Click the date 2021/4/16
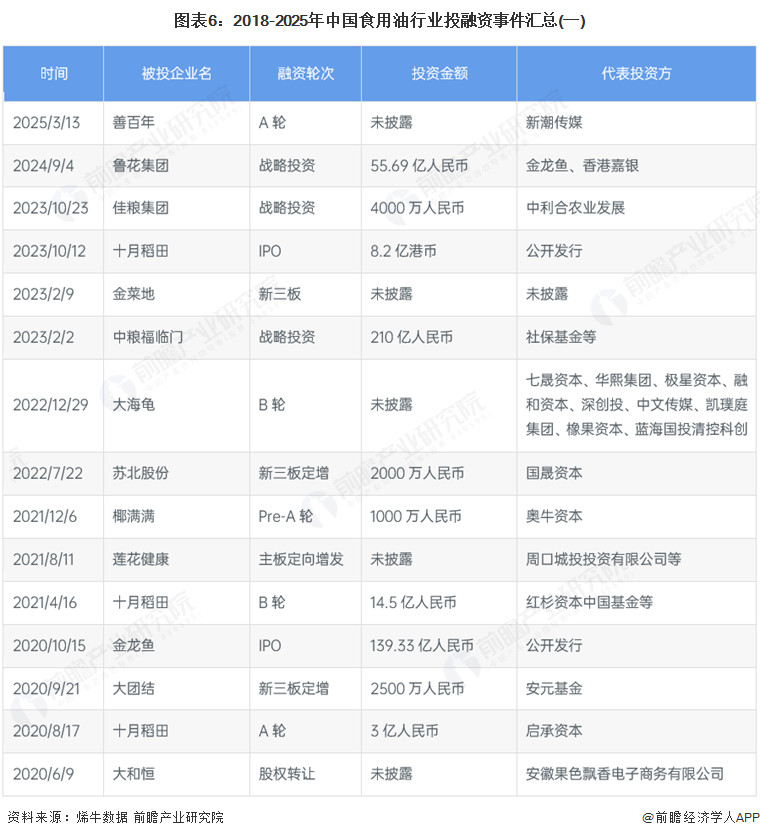Screen dimensions: 760x838 coord(45,603)
